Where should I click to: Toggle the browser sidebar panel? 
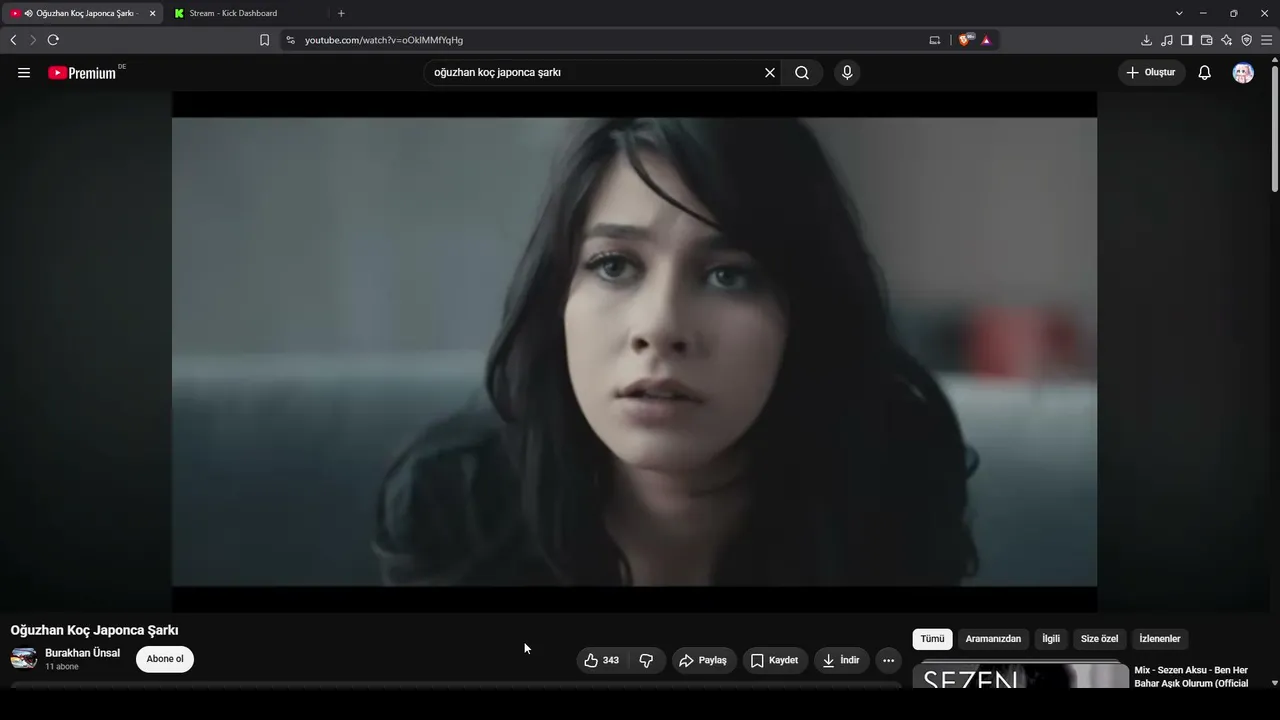tap(1186, 40)
